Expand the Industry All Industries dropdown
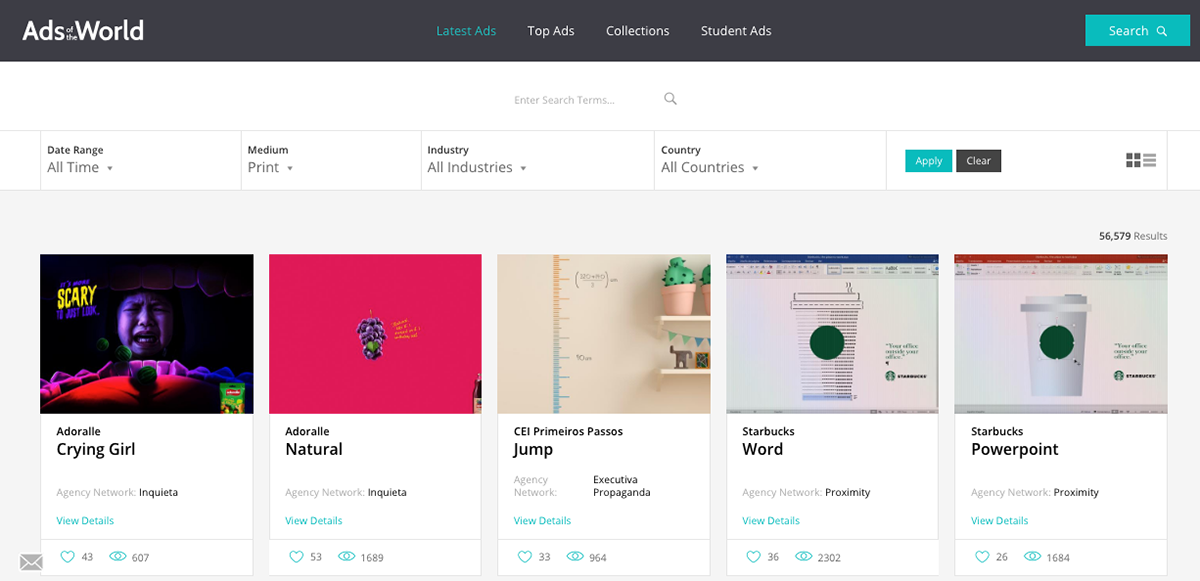 pos(477,167)
